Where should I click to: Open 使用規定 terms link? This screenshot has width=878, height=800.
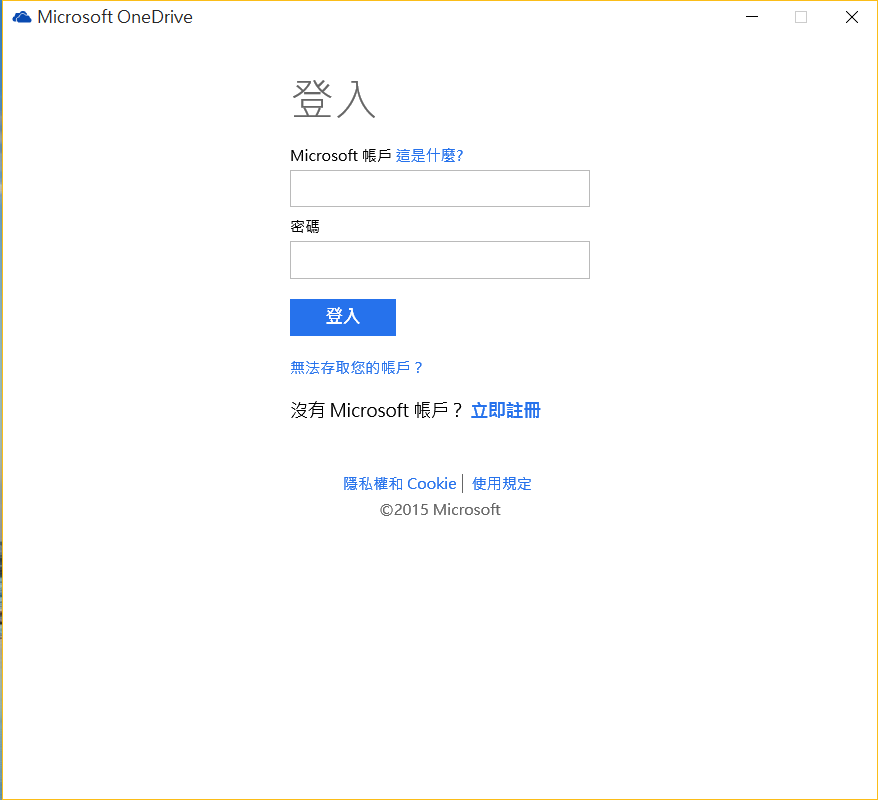(x=502, y=484)
